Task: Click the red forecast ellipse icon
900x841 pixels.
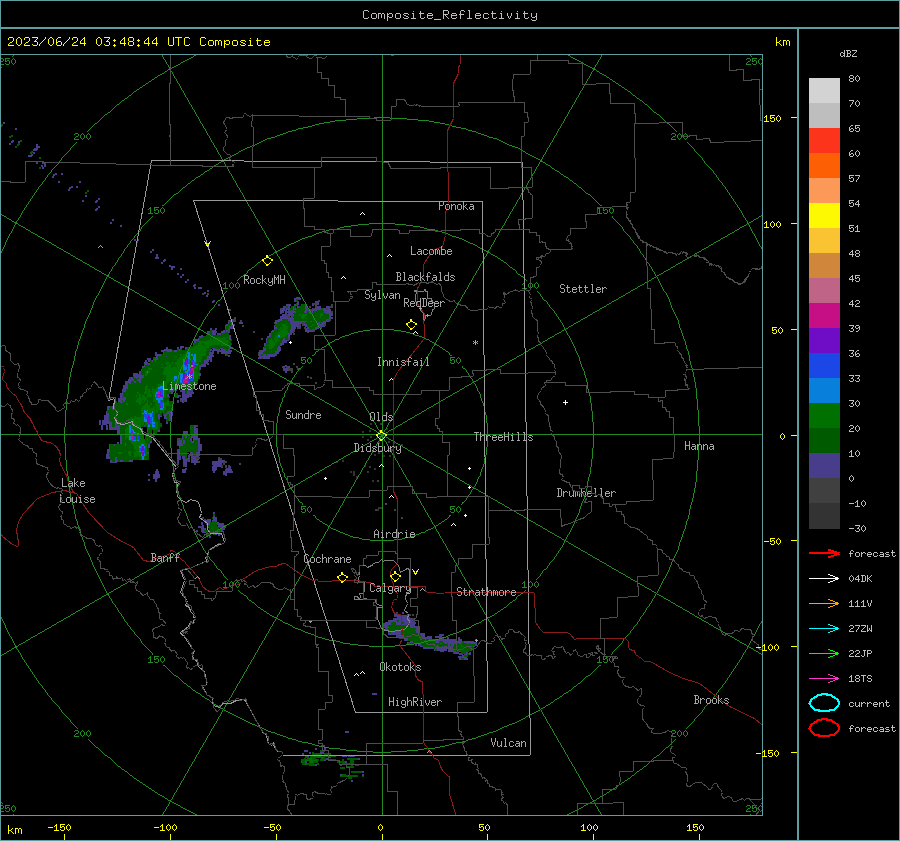Action: [824, 728]
